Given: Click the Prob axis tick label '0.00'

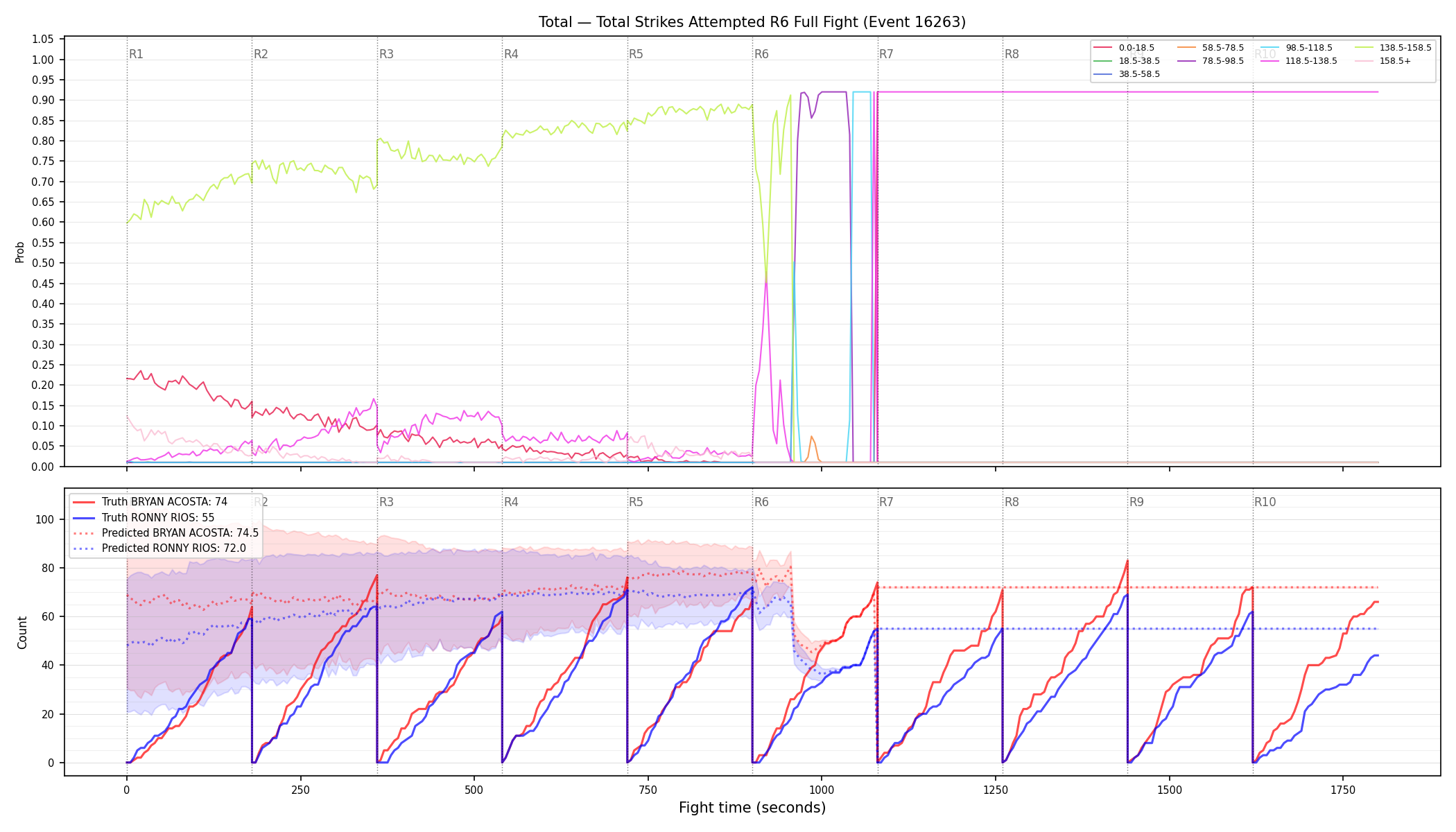Looking at the screenshot, I should pyautogui.click(x=43, y=467).
